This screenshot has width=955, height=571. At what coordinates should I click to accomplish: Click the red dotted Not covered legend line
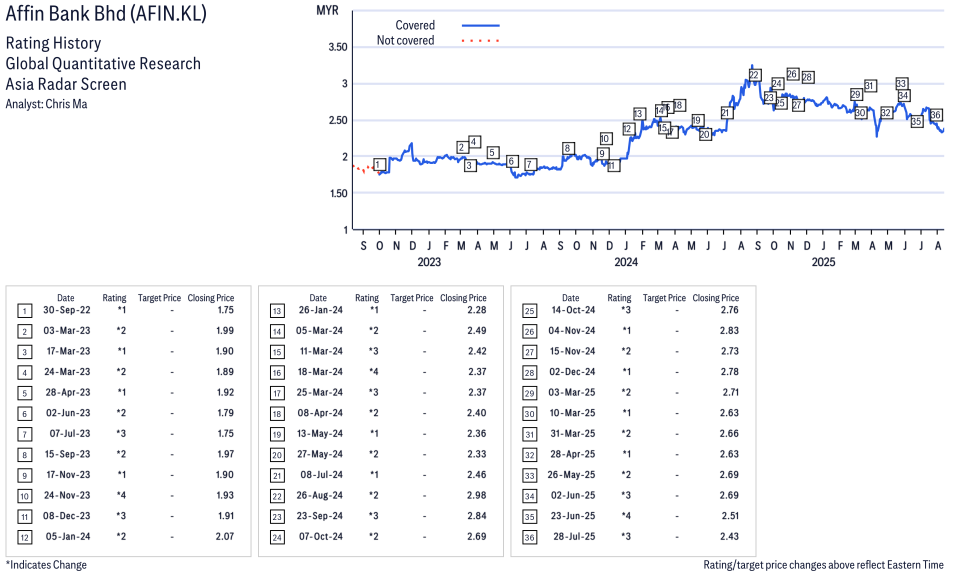481,41
